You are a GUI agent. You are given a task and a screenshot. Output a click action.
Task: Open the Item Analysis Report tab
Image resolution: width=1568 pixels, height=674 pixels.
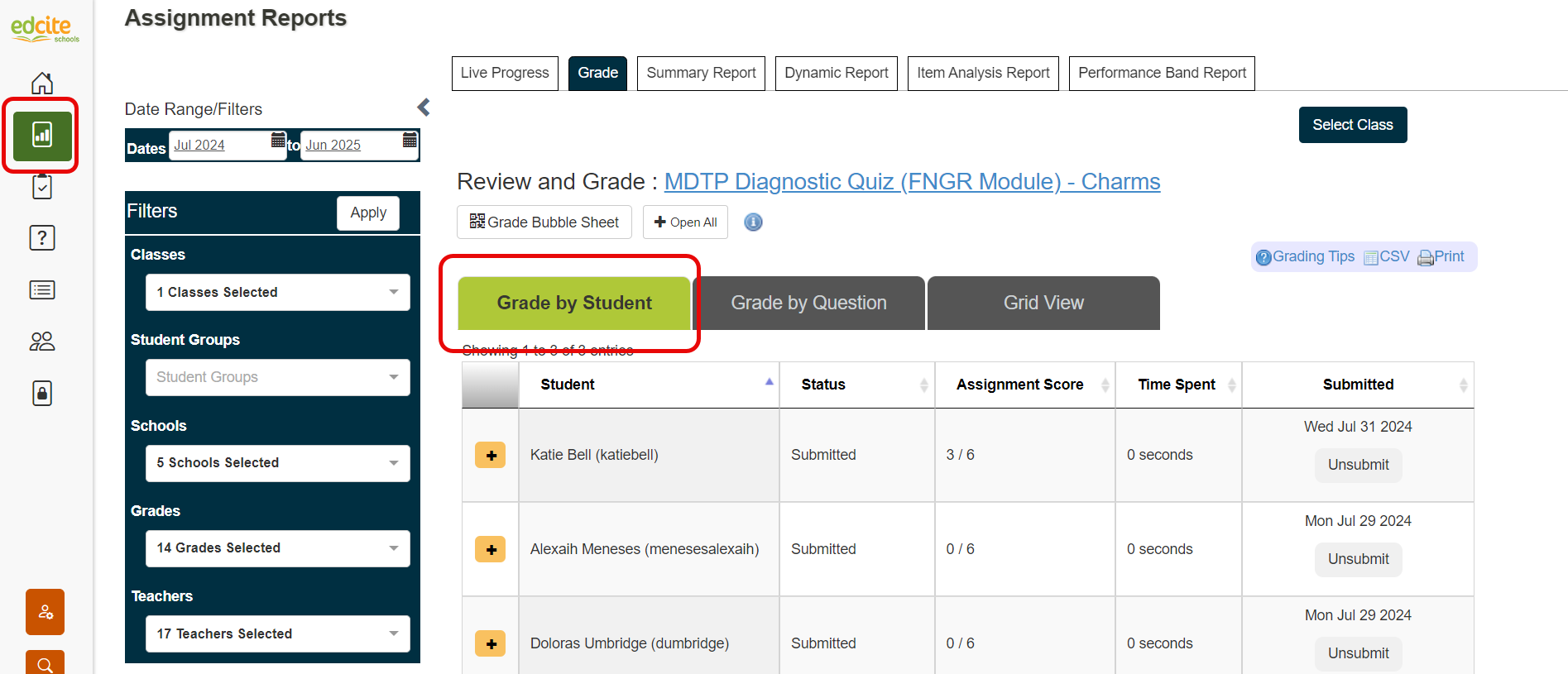tap(983, 74)
